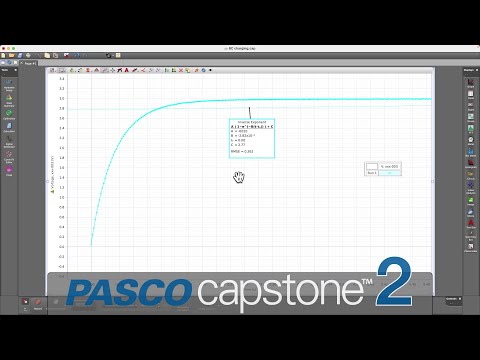Click the Record button at bottom left
The image size is (480, 360).
point(38,303)
